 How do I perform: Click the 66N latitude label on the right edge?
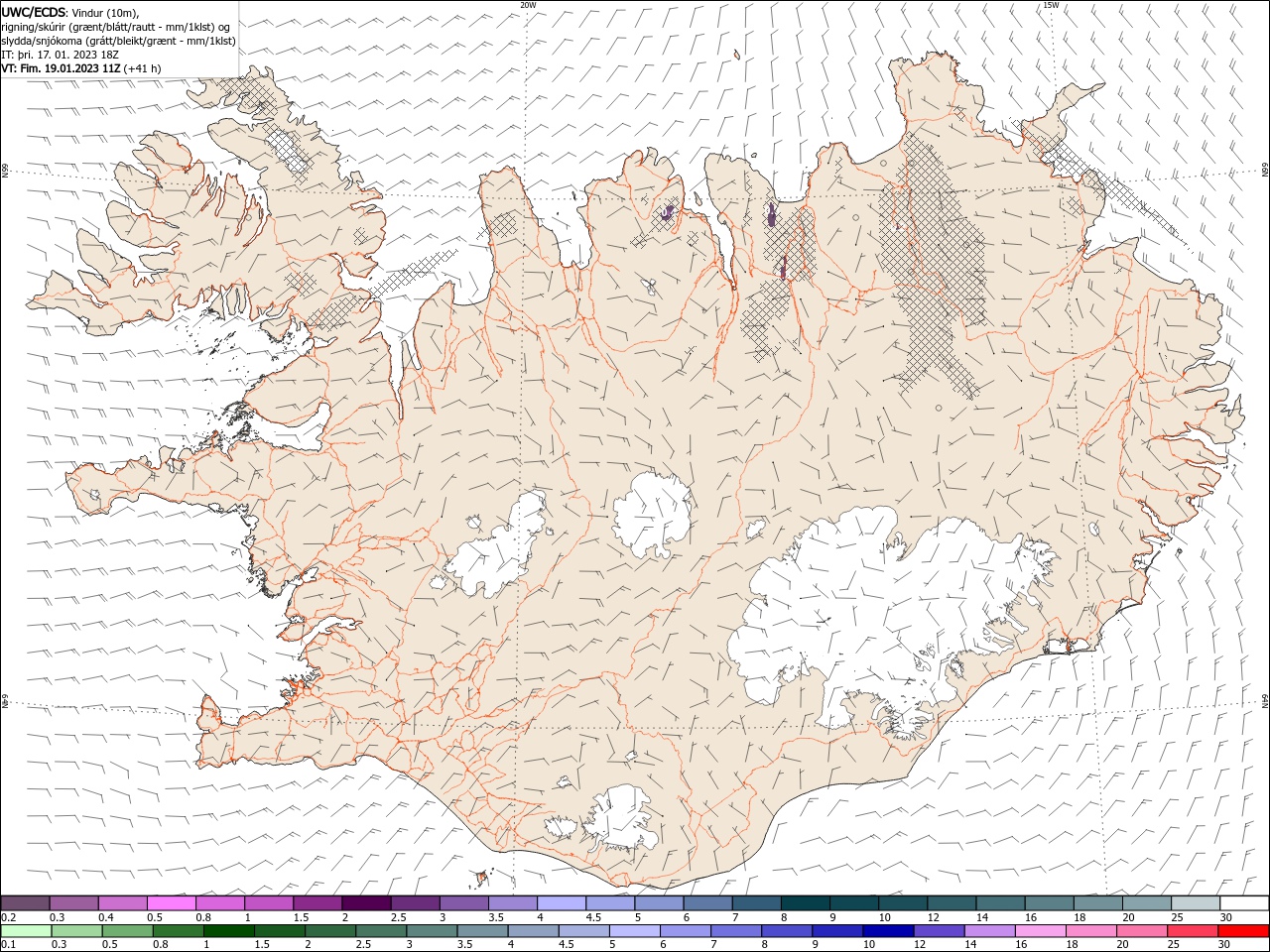(x=1265, y=171)
